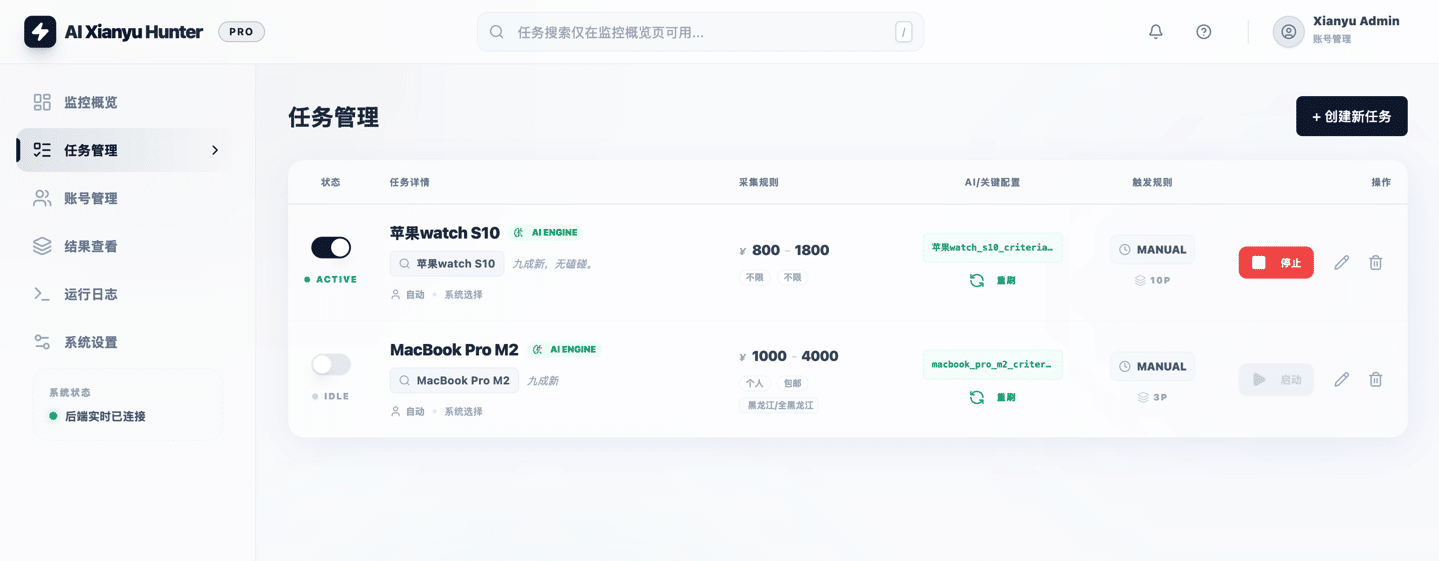Expand the 任务管理 sidebar chevron

point(215,150)
